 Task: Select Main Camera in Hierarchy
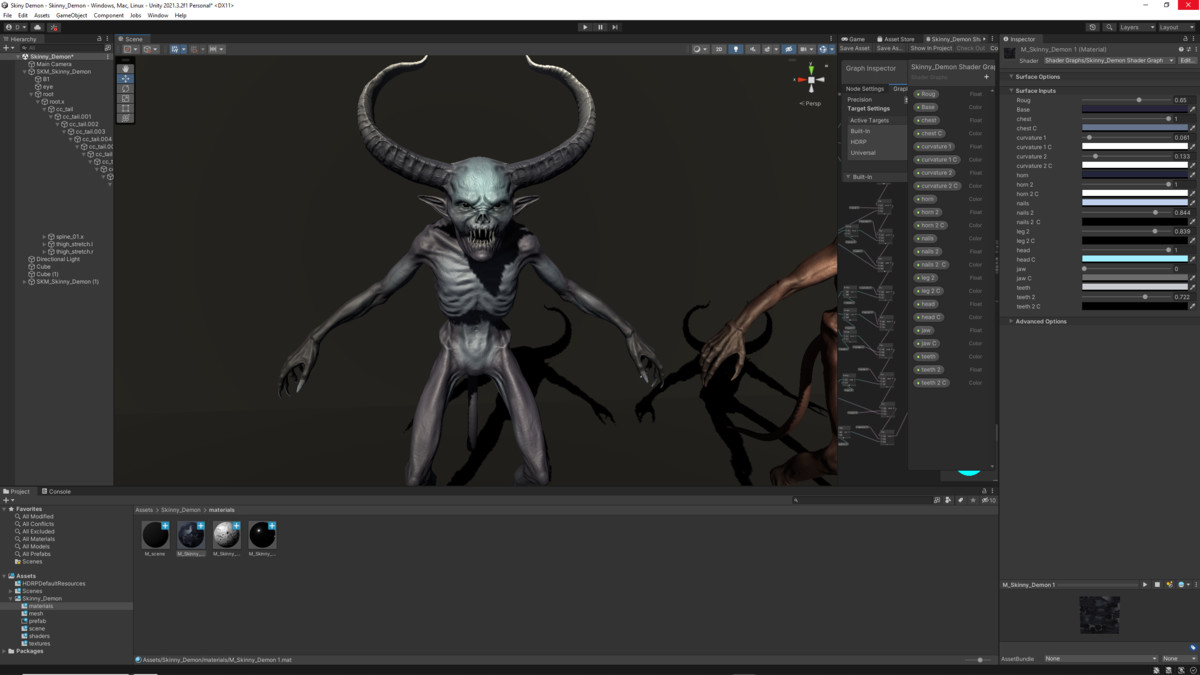(54, 64)
